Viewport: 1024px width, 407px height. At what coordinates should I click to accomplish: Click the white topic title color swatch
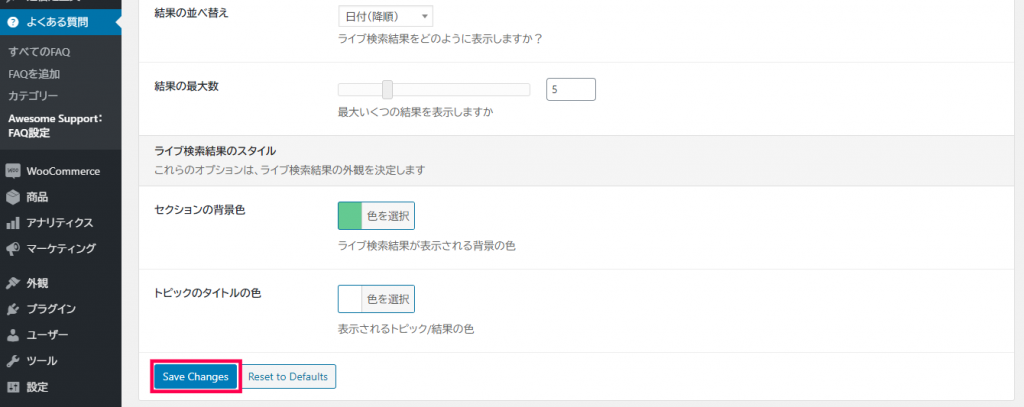pos(350,299)
